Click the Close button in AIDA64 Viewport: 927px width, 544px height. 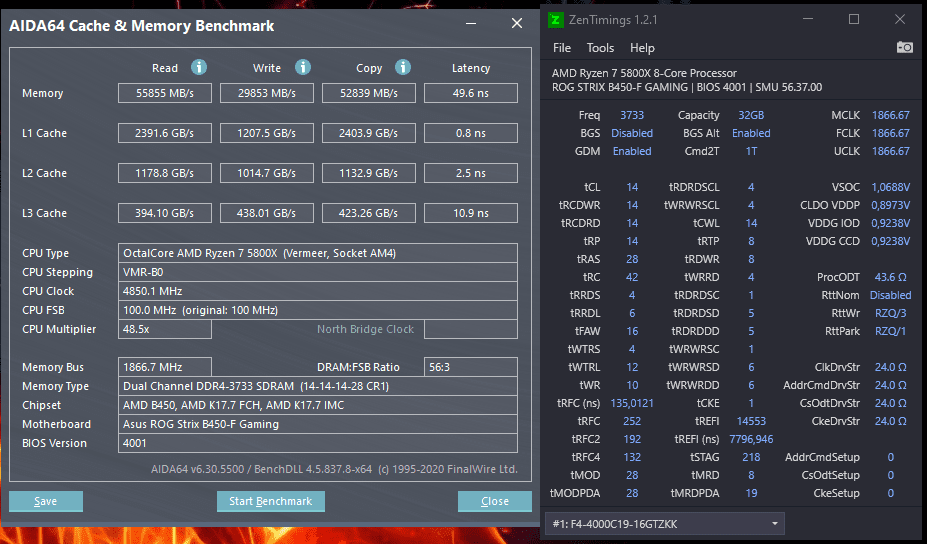[x=495, y=501]
